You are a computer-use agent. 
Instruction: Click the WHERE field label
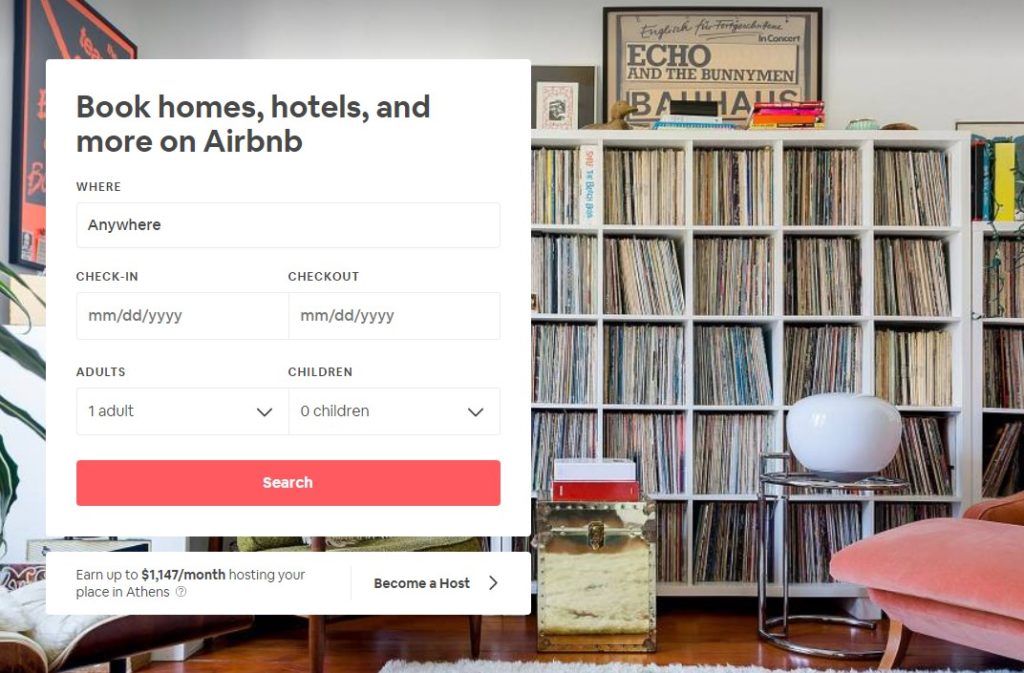click(99, 187)
